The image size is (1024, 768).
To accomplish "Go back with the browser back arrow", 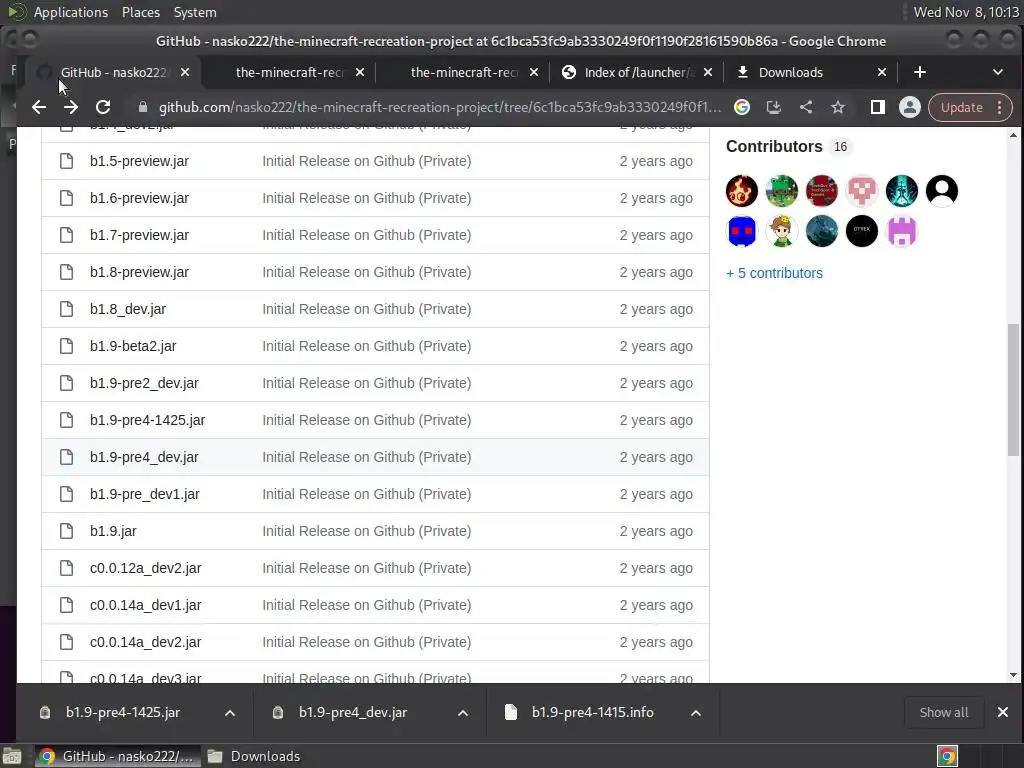I will (x=39, y=108).
